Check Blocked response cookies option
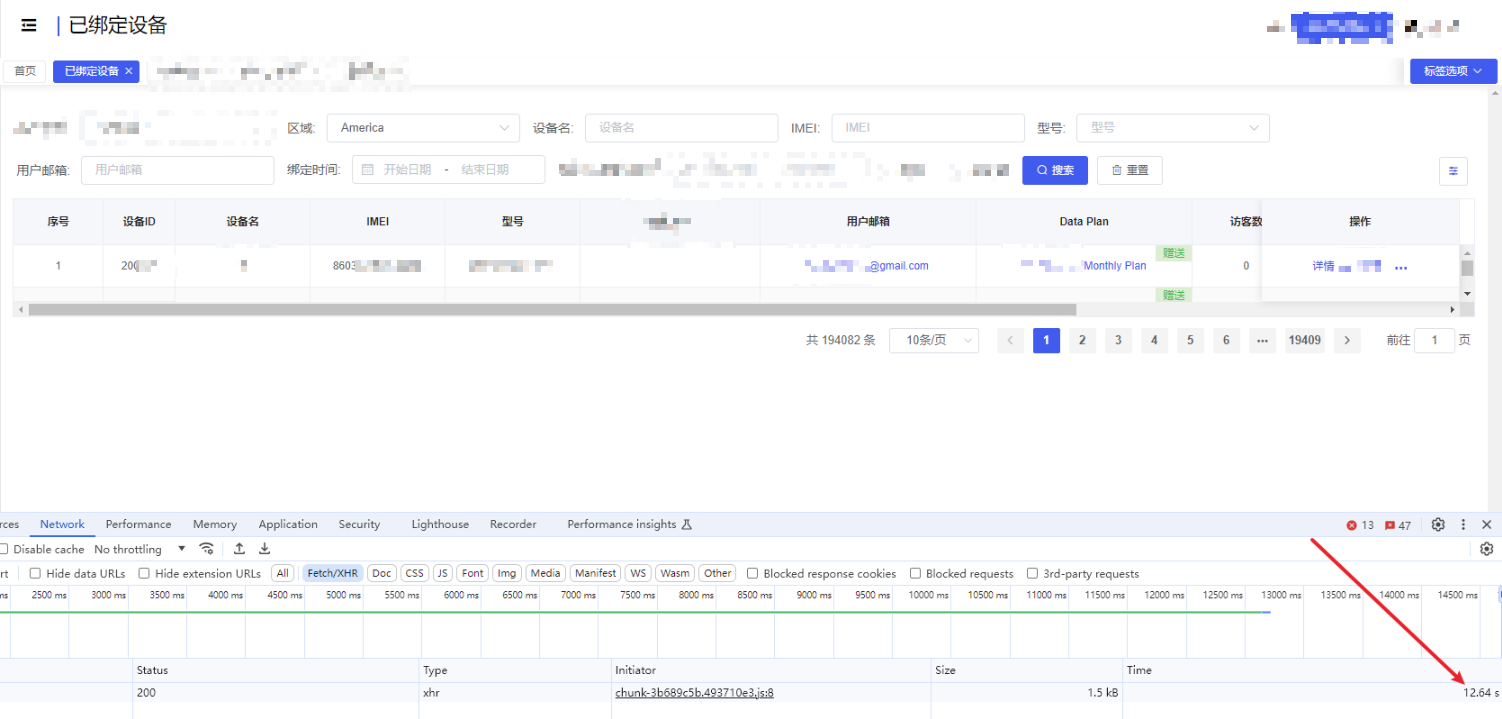Image resolution: width=1502 pixels, height=719 pixels. [752, 574]
